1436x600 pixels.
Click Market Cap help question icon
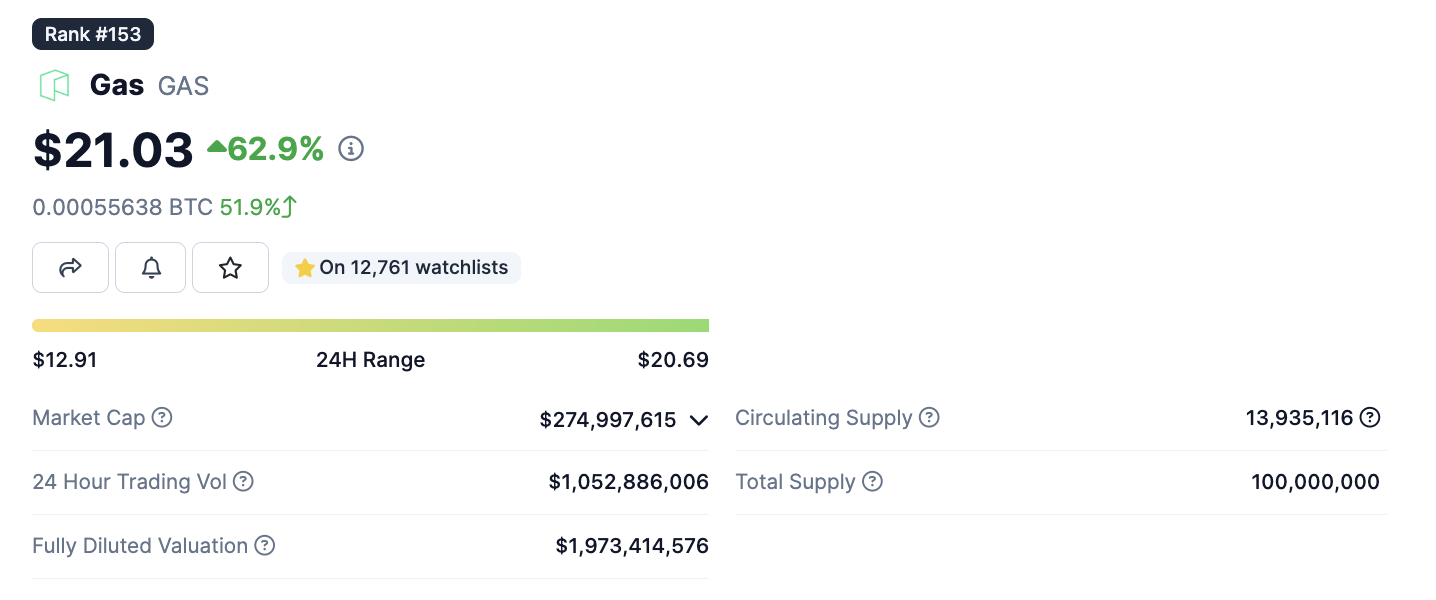click(x=162, y=417)
